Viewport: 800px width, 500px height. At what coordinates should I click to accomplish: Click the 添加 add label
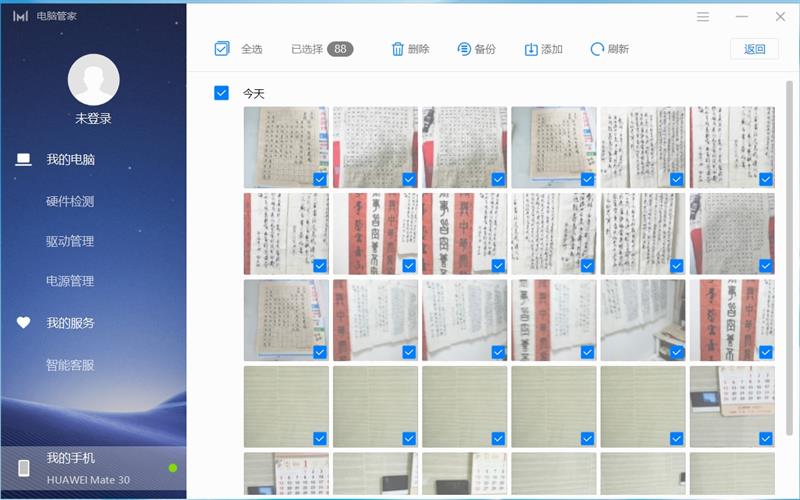552,49
